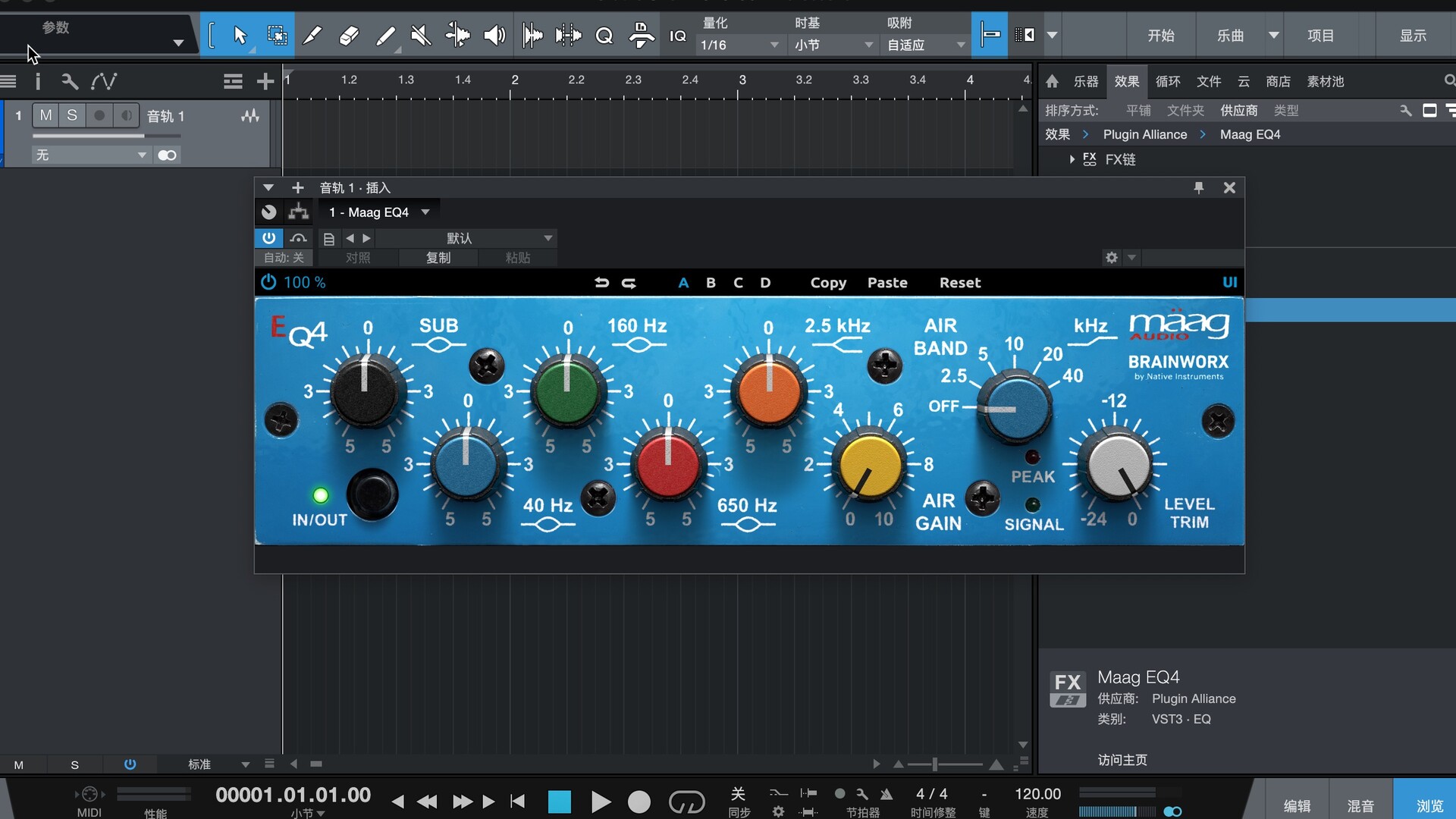Click the play button in transport
Viewport: 1456px width, 819px height.
[600, 802]
